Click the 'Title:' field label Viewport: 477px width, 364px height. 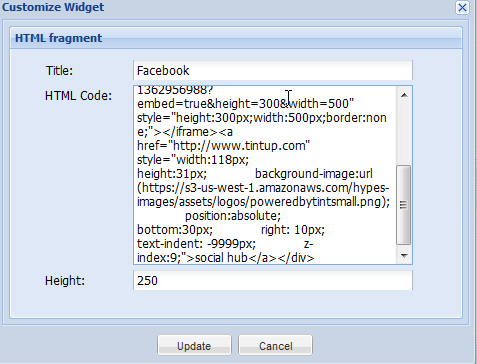click(59, 71)
